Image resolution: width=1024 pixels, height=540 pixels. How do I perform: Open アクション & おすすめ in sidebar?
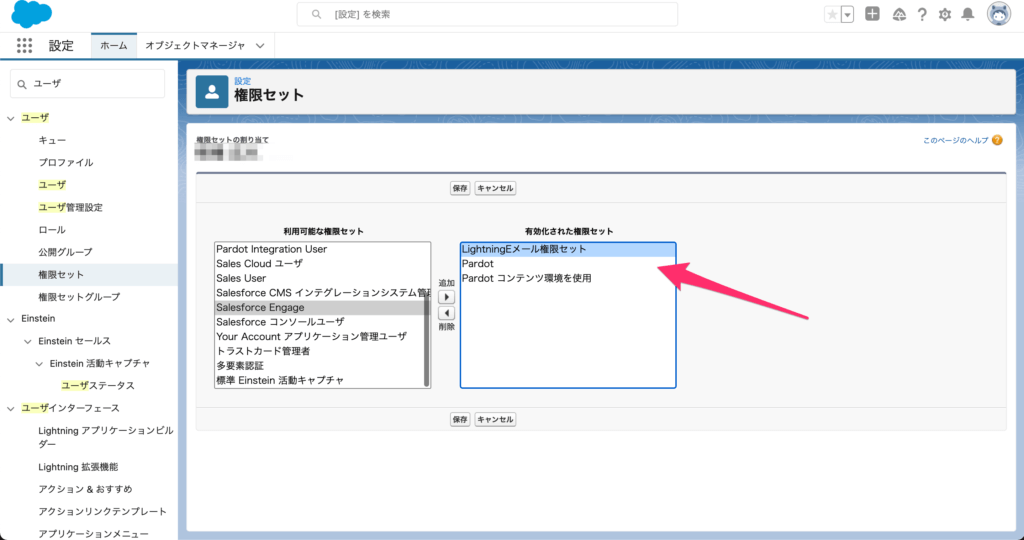point(85,489)
